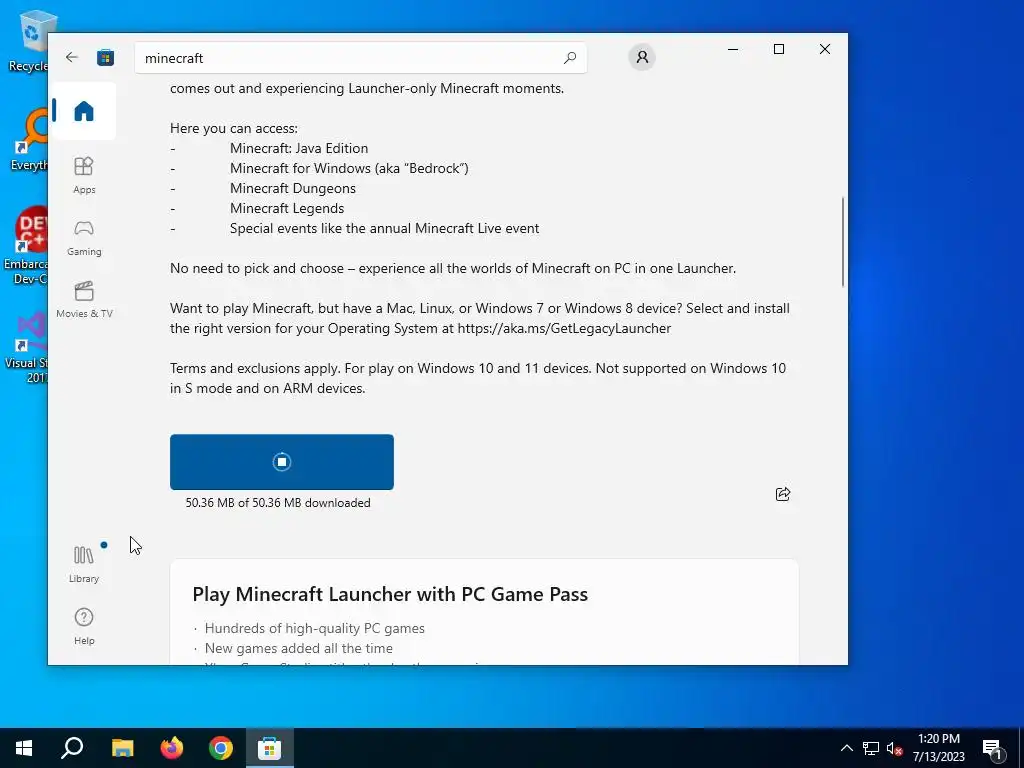
Task: Click the https://aka.ms/GetLegacyLauncher URL text
Action: click(x=564, y=328)
